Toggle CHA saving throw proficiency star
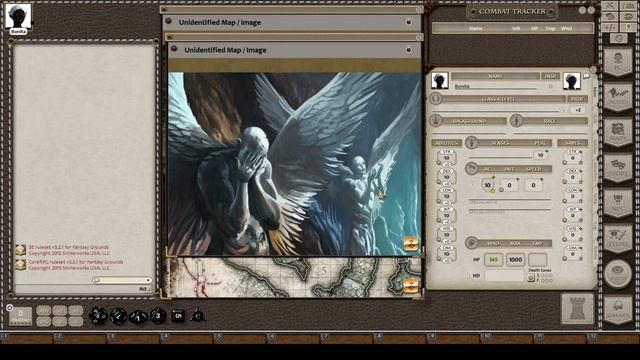This screenshot has height=360, width=640. [581, 258]
